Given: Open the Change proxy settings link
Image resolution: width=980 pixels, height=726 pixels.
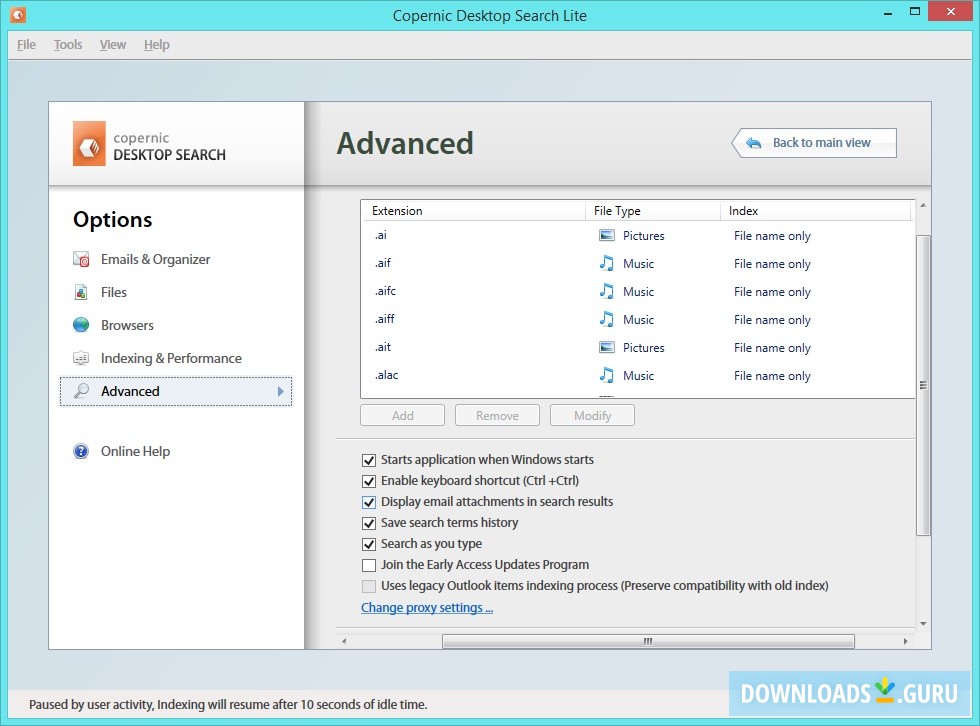Looking at the screenshot, I should coord(427,607).
